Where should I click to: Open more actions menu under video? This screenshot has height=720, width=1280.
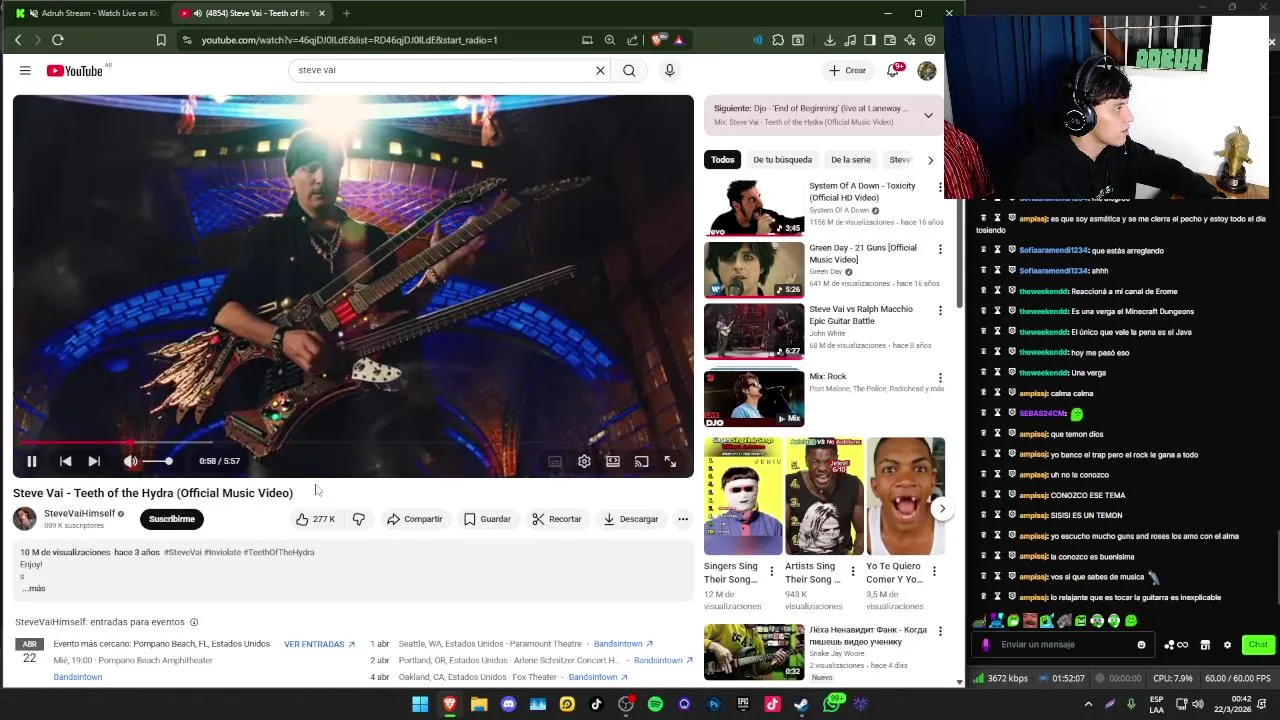pos(683,519)
